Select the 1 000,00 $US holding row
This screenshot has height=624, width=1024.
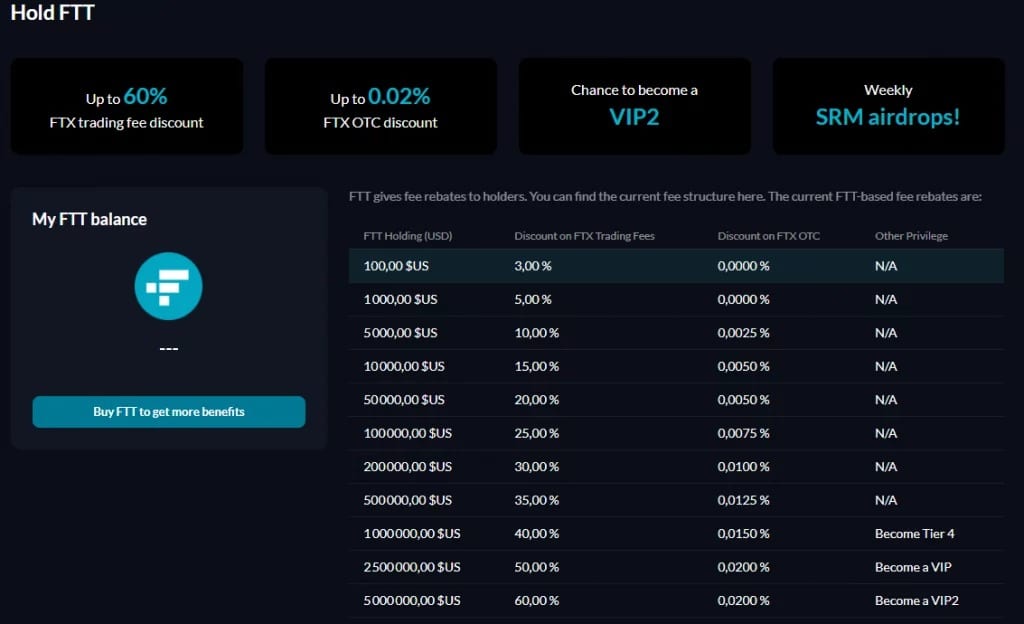tap(676, 300)
